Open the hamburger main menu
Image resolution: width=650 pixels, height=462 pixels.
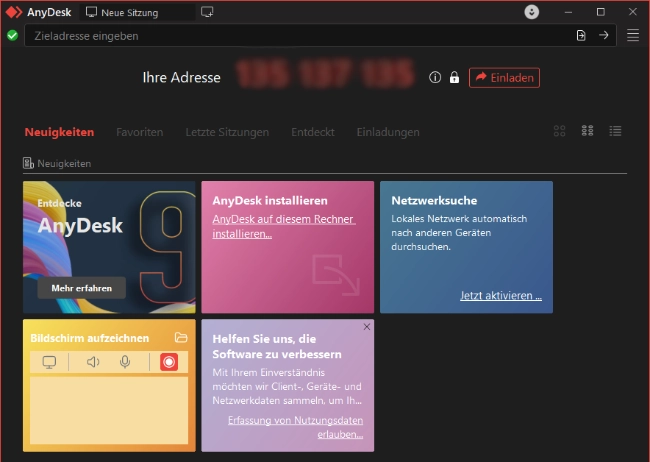(632, 35)
